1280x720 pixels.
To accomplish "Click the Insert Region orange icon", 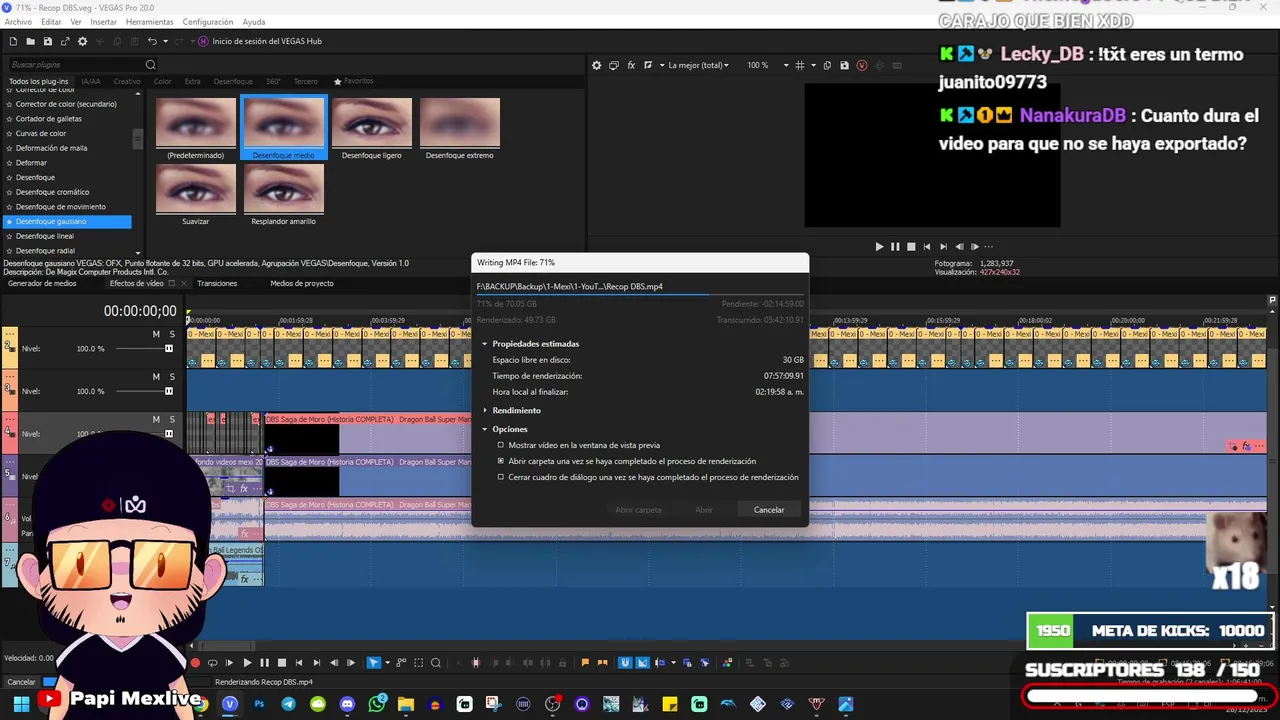I will [602, 662].
